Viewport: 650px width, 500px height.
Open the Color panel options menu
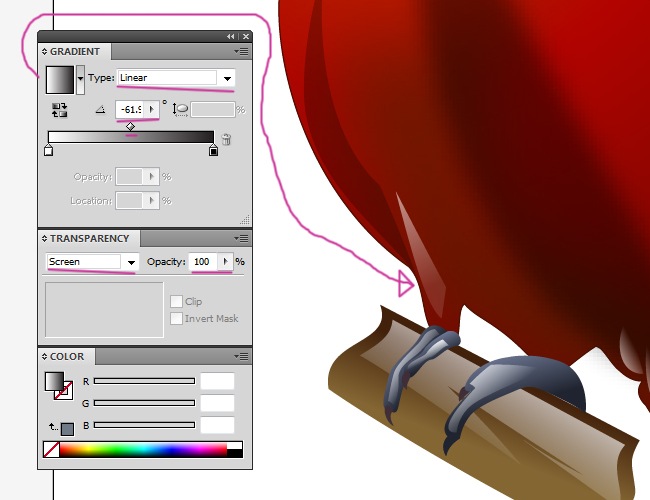point(242,357)
